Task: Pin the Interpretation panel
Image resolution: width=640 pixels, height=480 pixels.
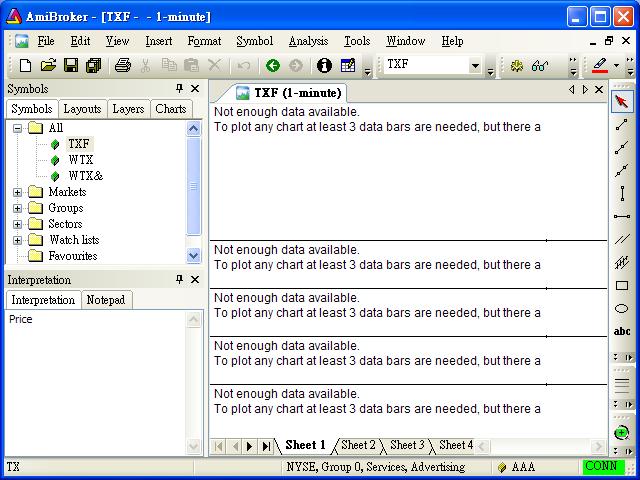Action: click(x=179, y=280)
